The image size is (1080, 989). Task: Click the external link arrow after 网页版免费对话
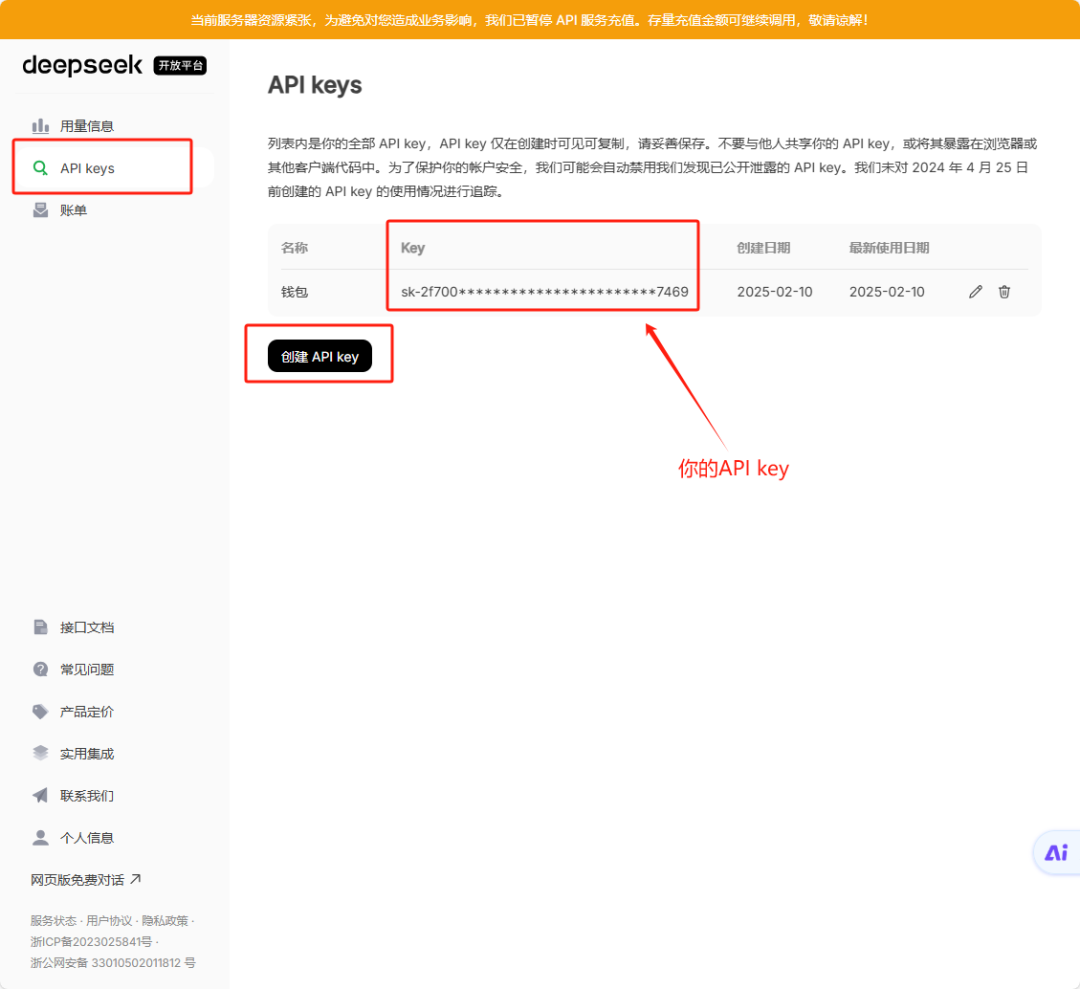136,879
